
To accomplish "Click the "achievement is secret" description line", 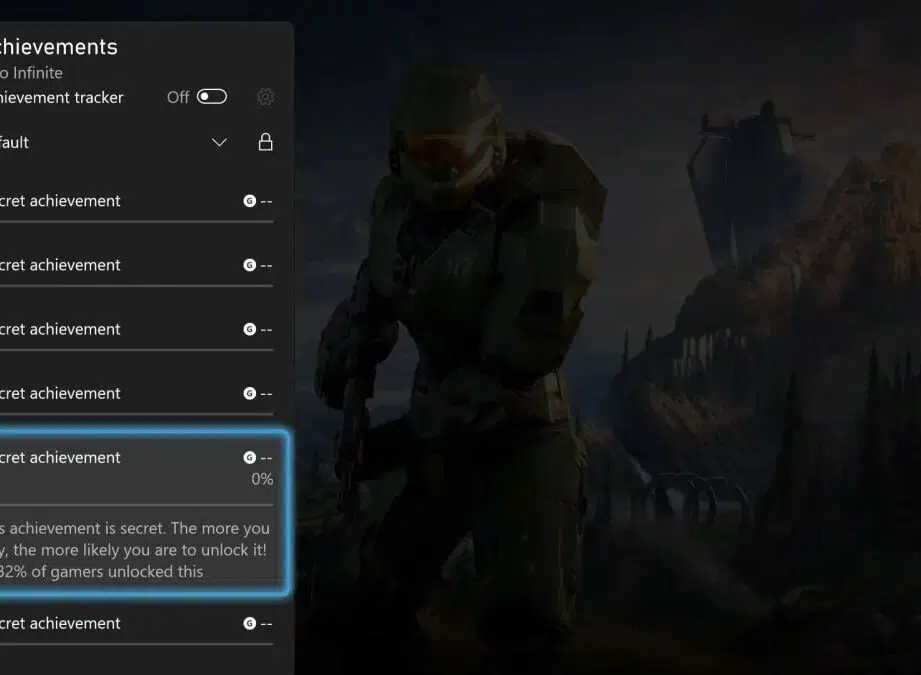I will (135, 528).
